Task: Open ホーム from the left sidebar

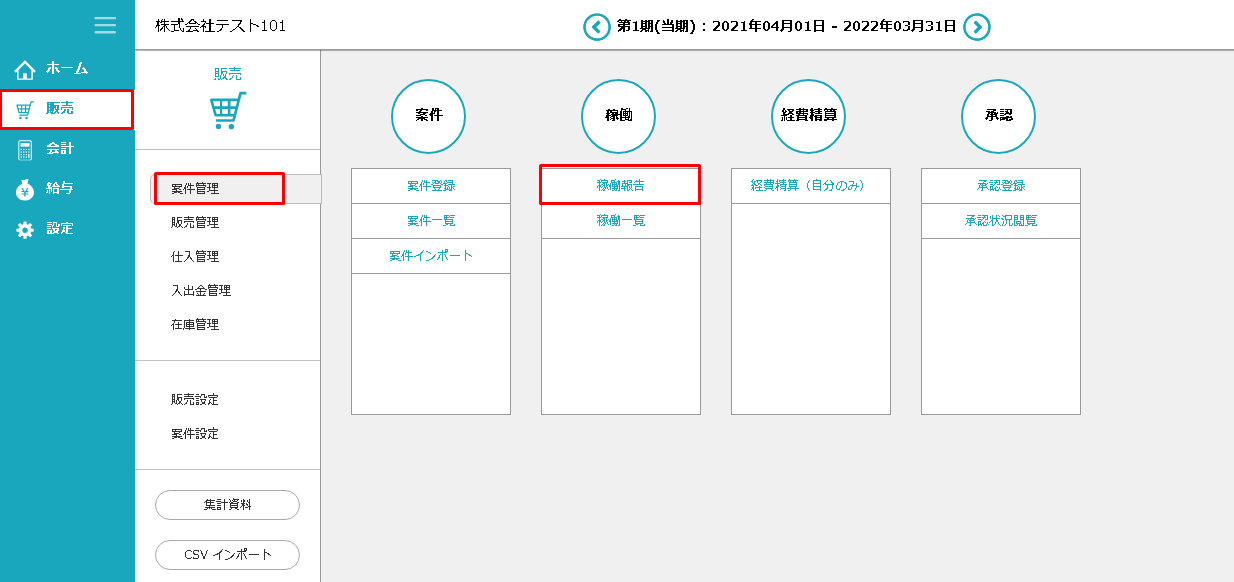Action: tap(66, 69)
